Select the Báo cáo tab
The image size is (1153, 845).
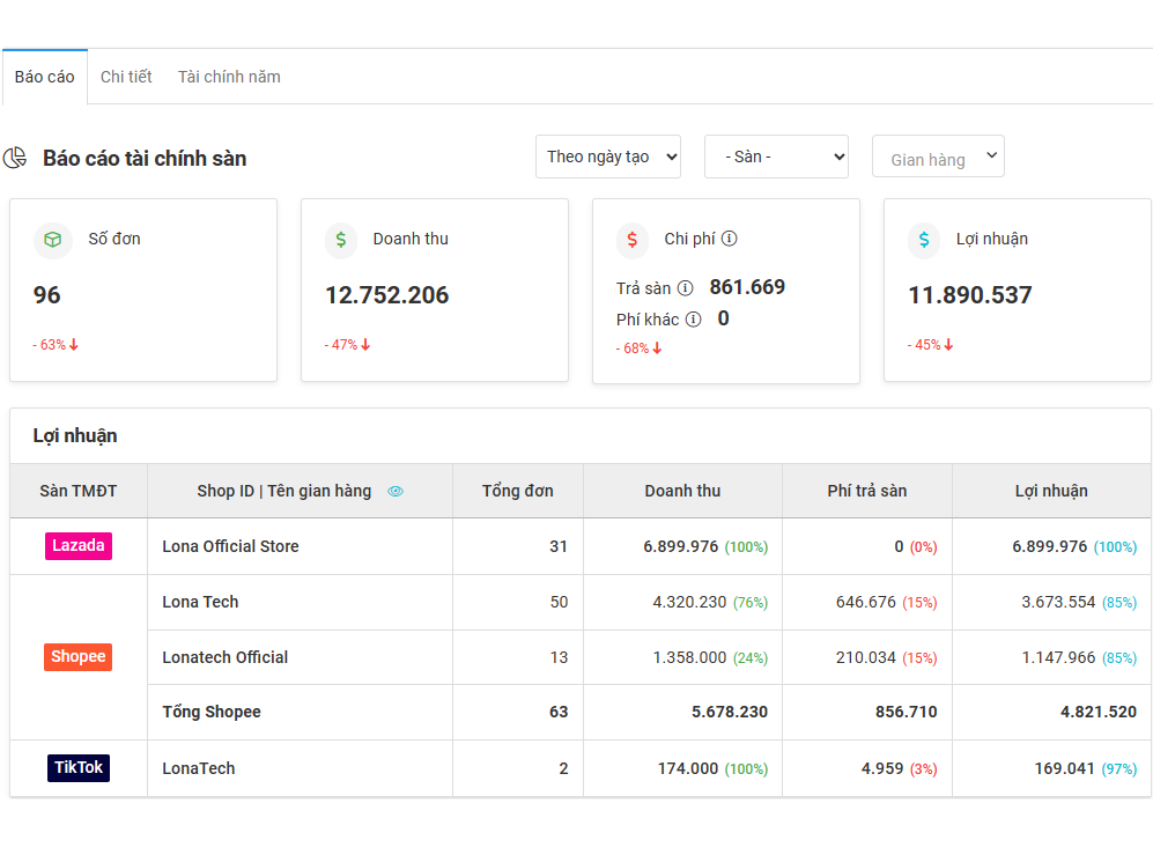pos(45,77)
